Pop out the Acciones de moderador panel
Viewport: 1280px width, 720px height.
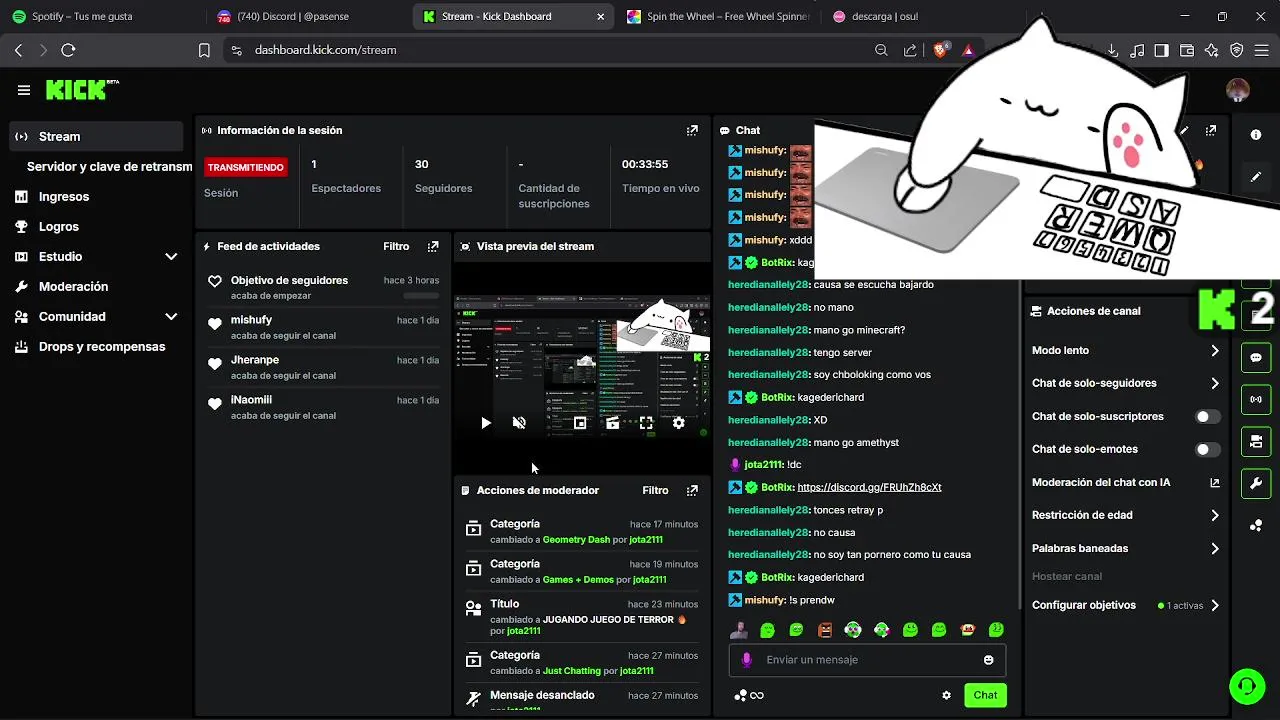point(692,490)
